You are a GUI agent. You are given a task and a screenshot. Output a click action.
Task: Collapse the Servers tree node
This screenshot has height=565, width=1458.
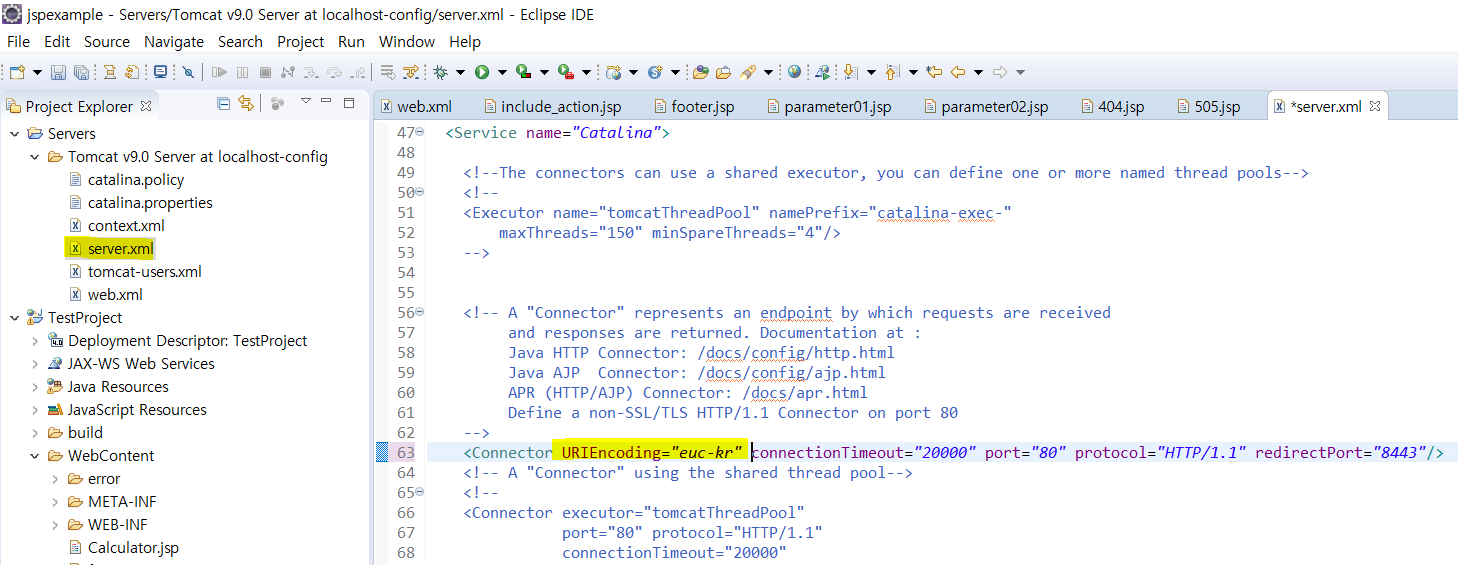14,133
